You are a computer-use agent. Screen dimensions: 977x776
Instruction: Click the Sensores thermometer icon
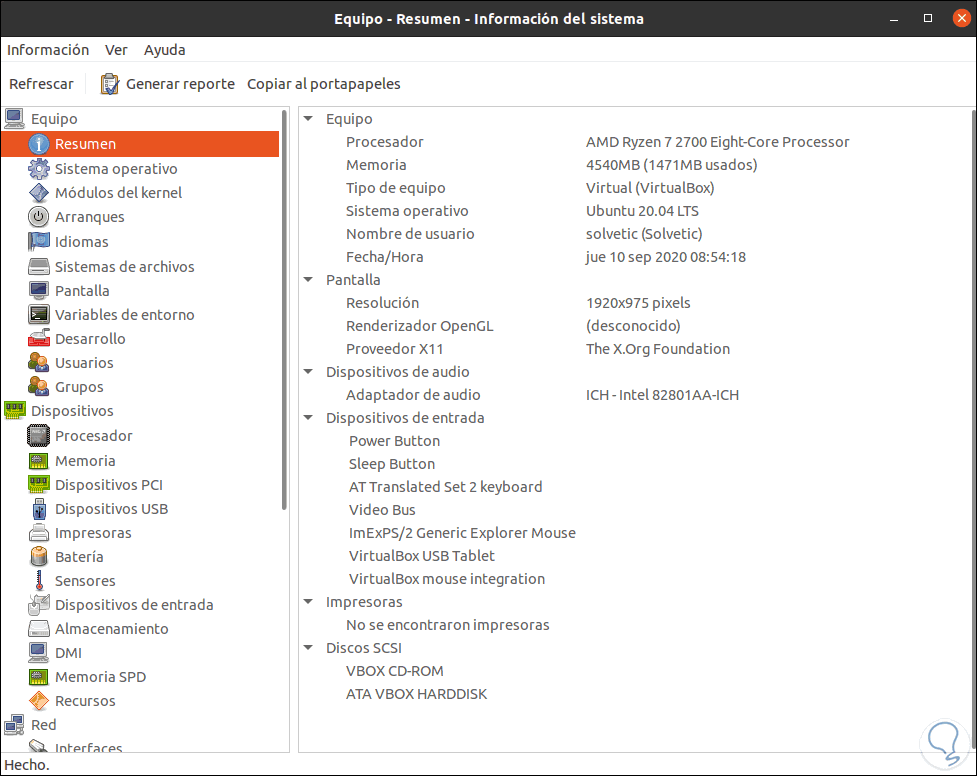pyautogui.click(x=39, y=581)
